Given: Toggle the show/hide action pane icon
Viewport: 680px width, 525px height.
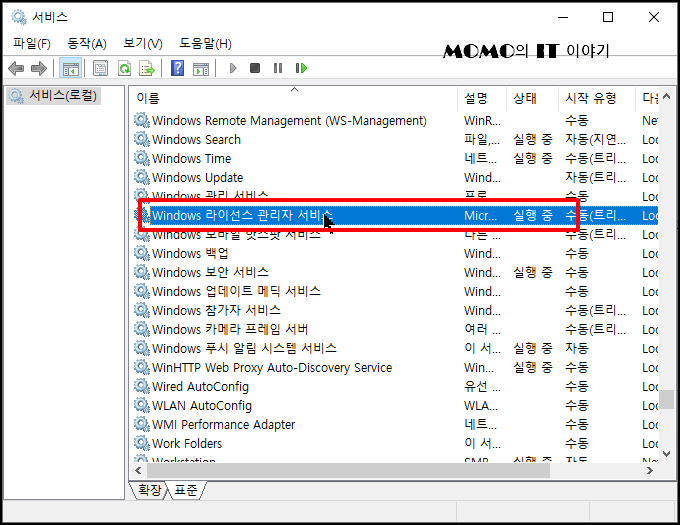Looking at the screenshot, I should [x=201, y=68].
